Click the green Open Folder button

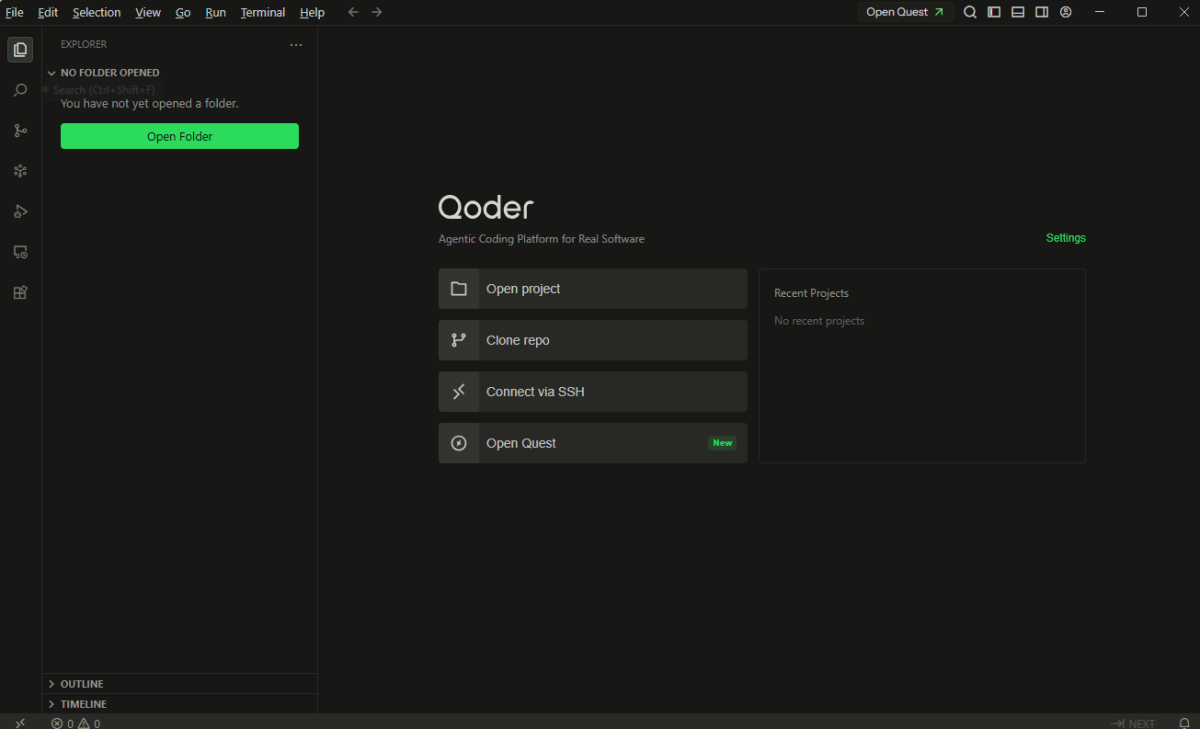[x=180, y=136]
